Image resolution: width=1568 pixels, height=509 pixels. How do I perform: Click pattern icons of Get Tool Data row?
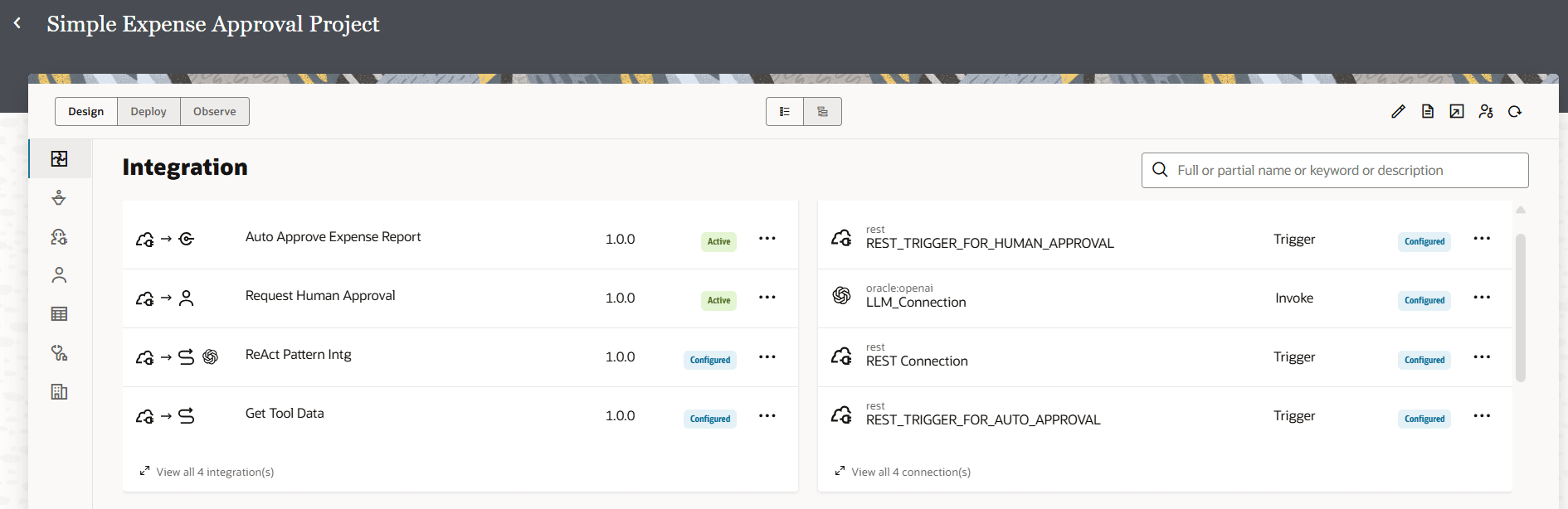coord(165,415)
